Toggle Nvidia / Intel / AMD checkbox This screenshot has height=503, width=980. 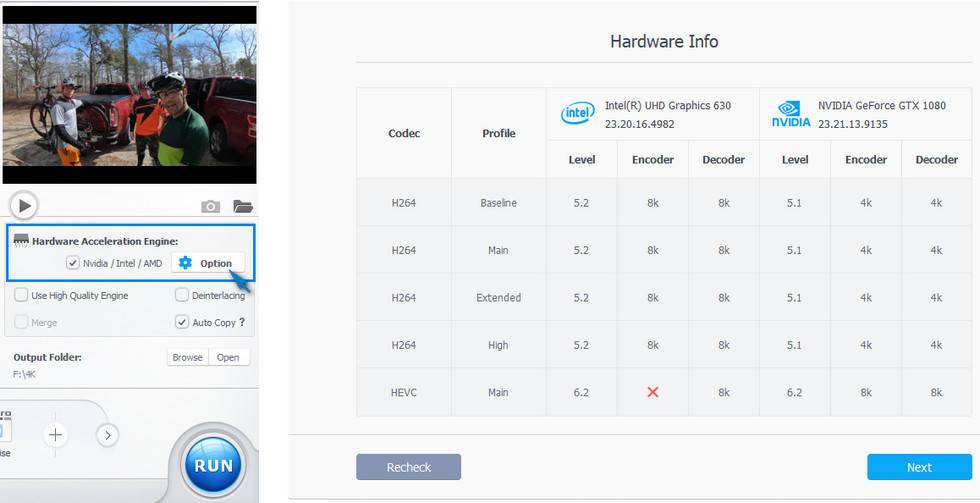pyautogui.click(x=73, y=263)
